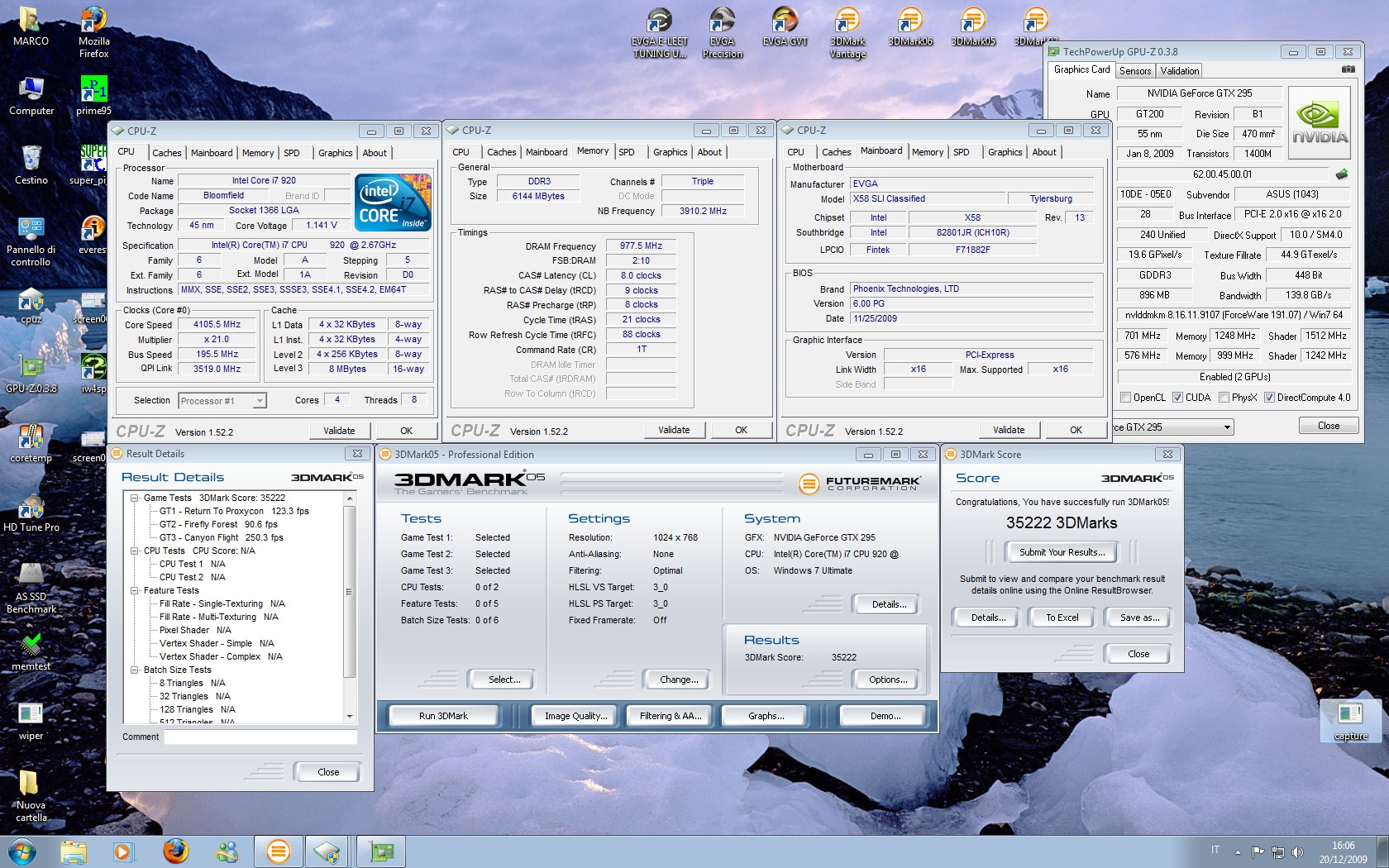Screen dimensions: 1389x868
Task: Open the Computer desktop icon
Action: click(31, 96)
